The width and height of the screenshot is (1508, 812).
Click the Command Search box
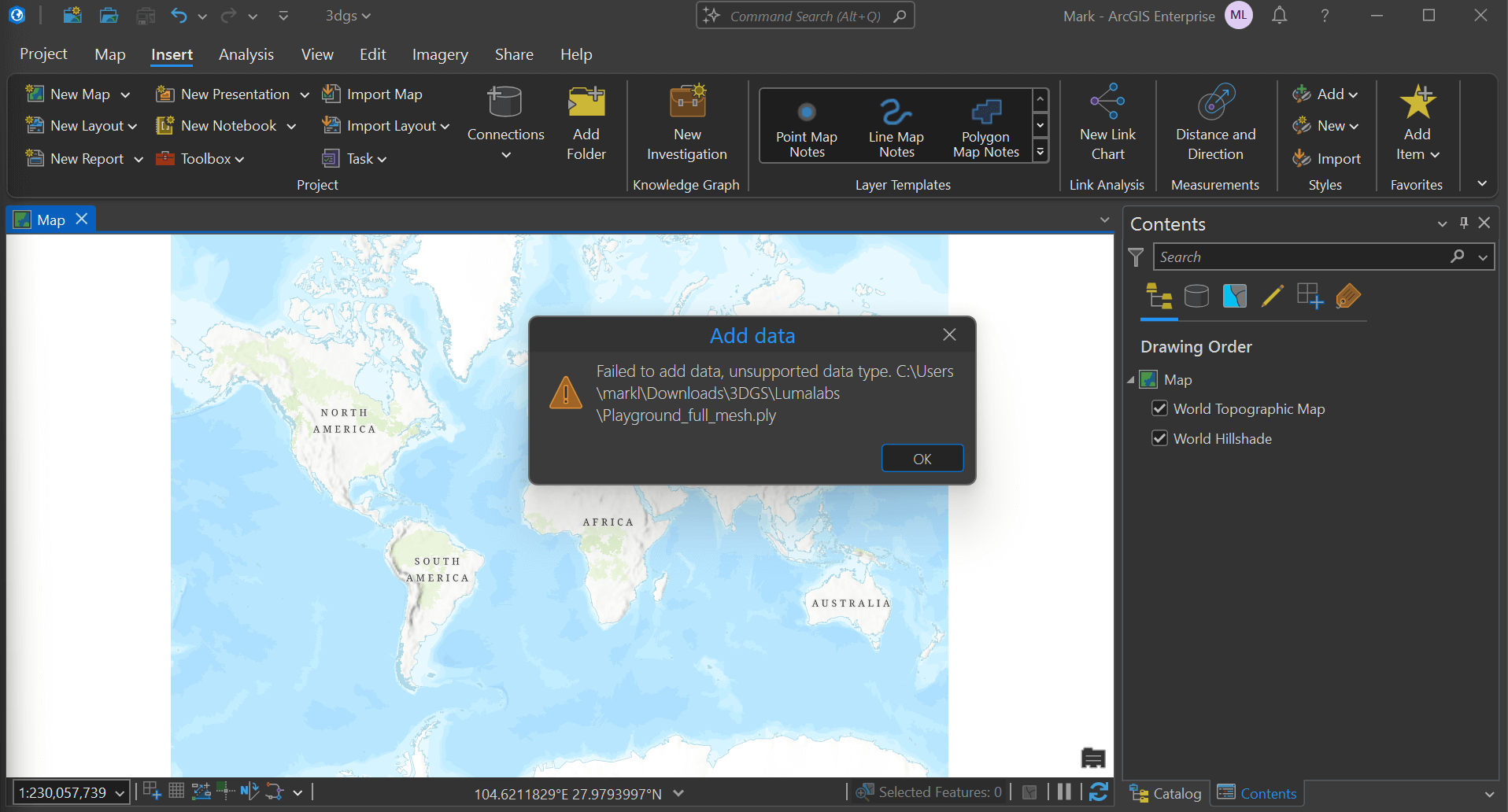(805, 16)
